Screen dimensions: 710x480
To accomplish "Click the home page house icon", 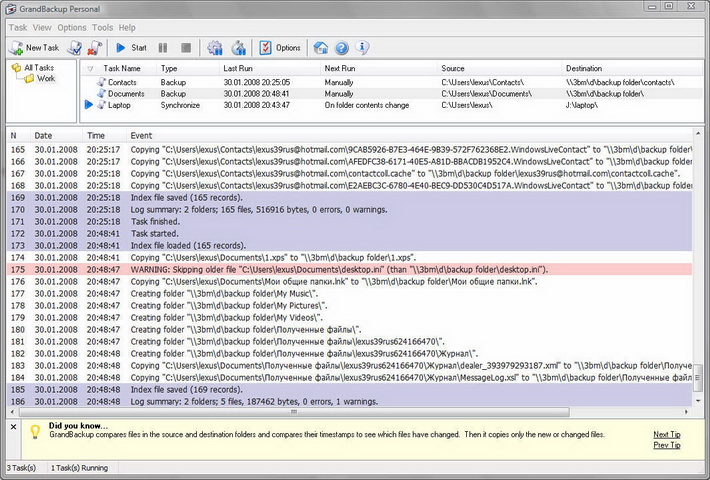I will [x=321, y=48].
